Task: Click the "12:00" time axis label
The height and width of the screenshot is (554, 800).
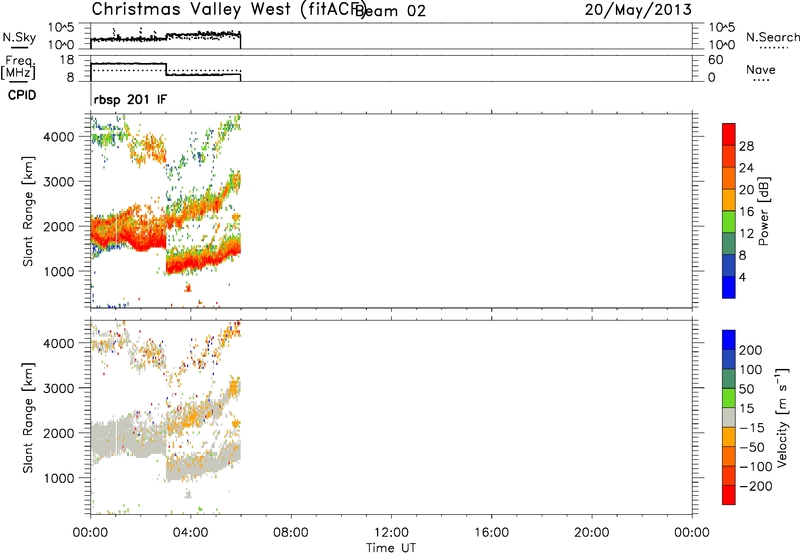Action: click(x=391, y=533)
